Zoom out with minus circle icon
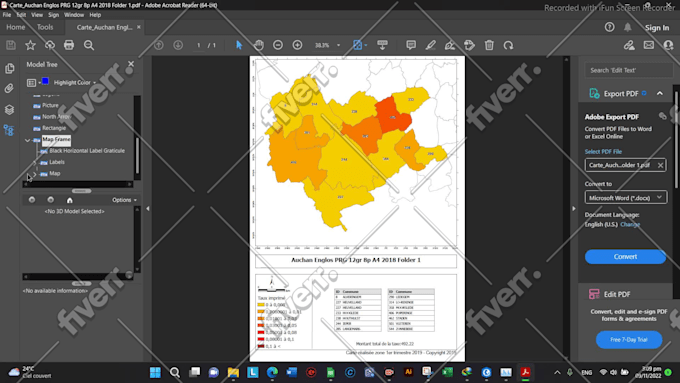 tap(278, 45)
